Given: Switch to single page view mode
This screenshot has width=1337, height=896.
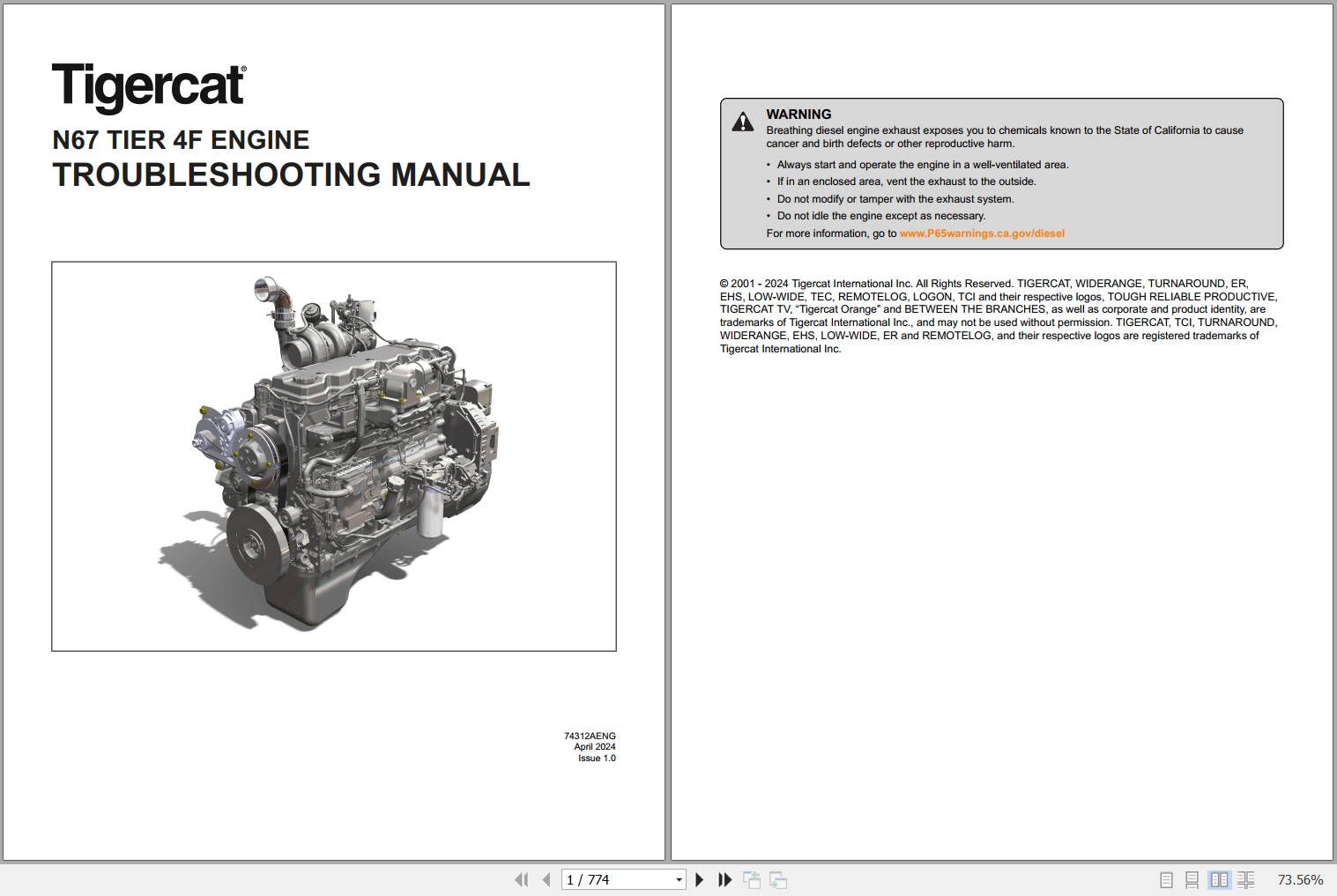Looking at the screenshot, I should click(x=1165, y=879).
